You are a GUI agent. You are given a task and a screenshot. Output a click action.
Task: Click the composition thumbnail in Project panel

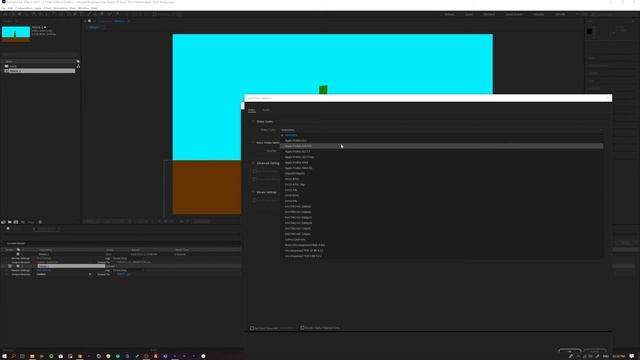coord(16,33)
